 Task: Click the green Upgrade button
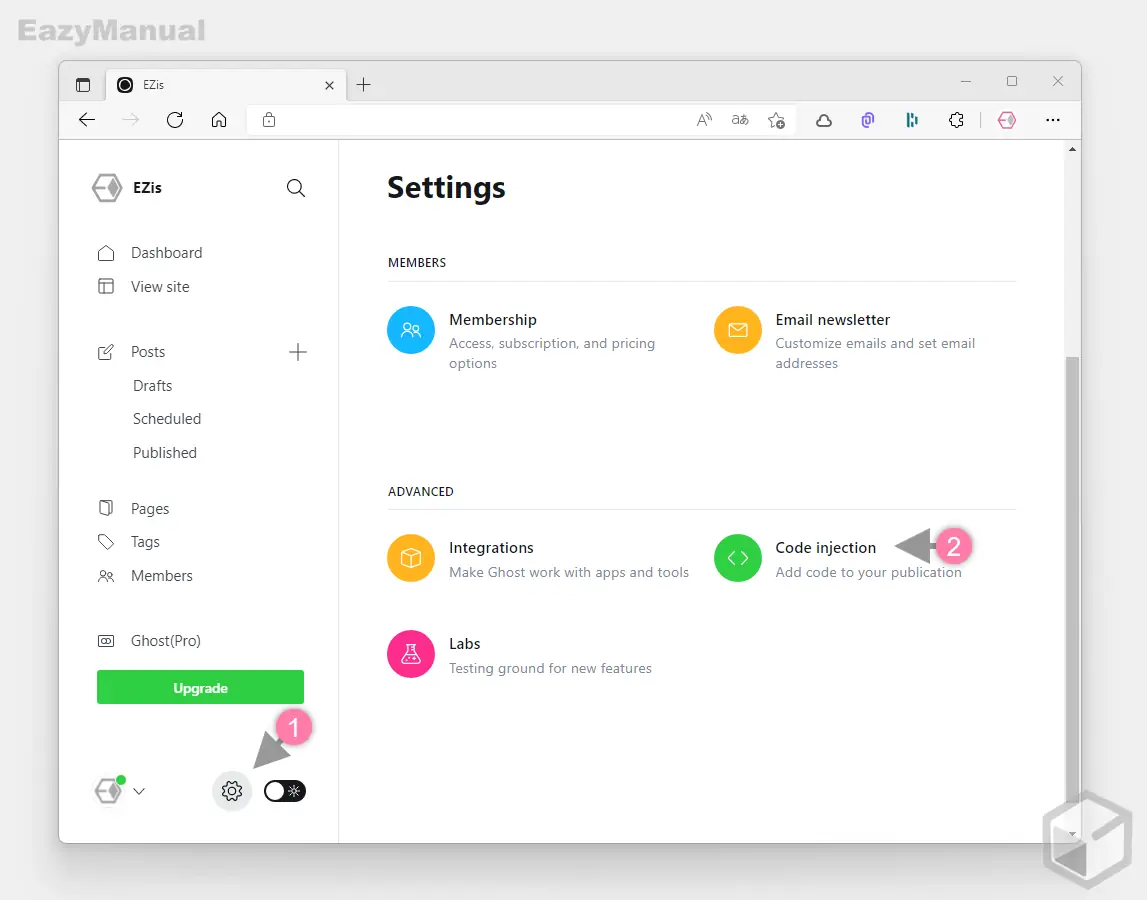click(200, 687)
